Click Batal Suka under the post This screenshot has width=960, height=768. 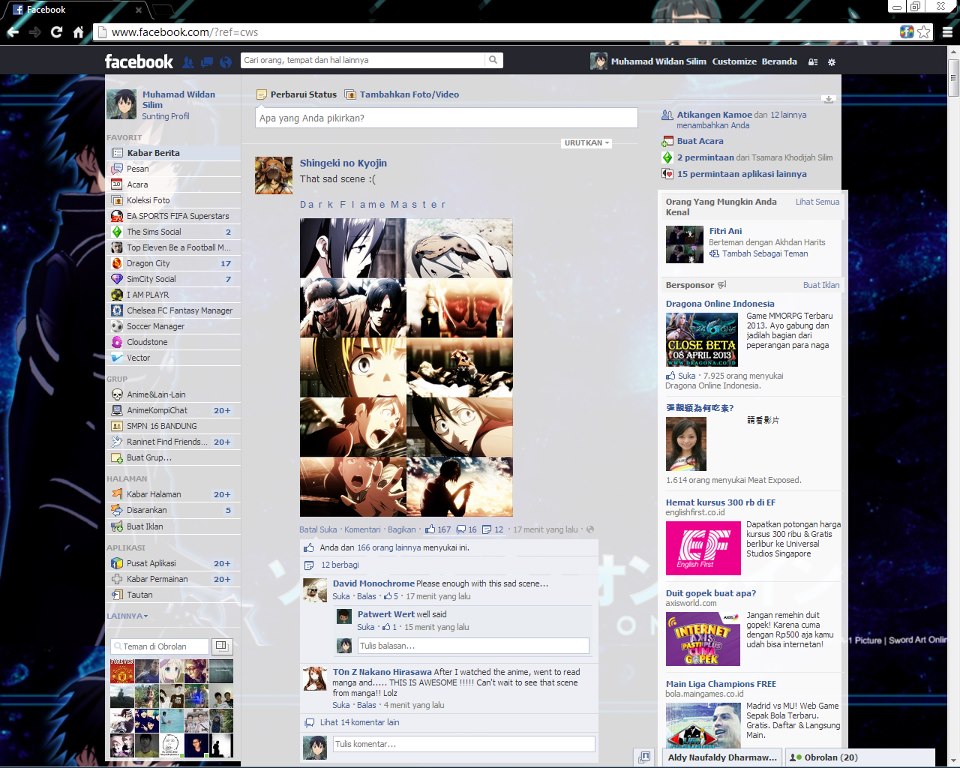pos(318,530)
